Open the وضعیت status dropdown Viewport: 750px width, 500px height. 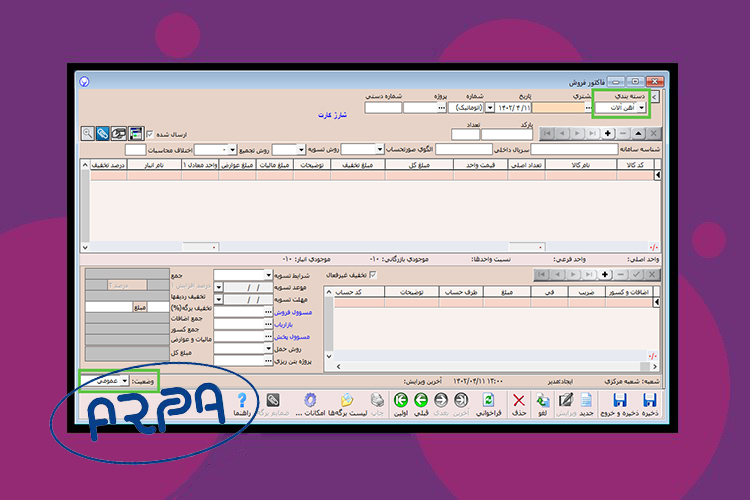124,380
